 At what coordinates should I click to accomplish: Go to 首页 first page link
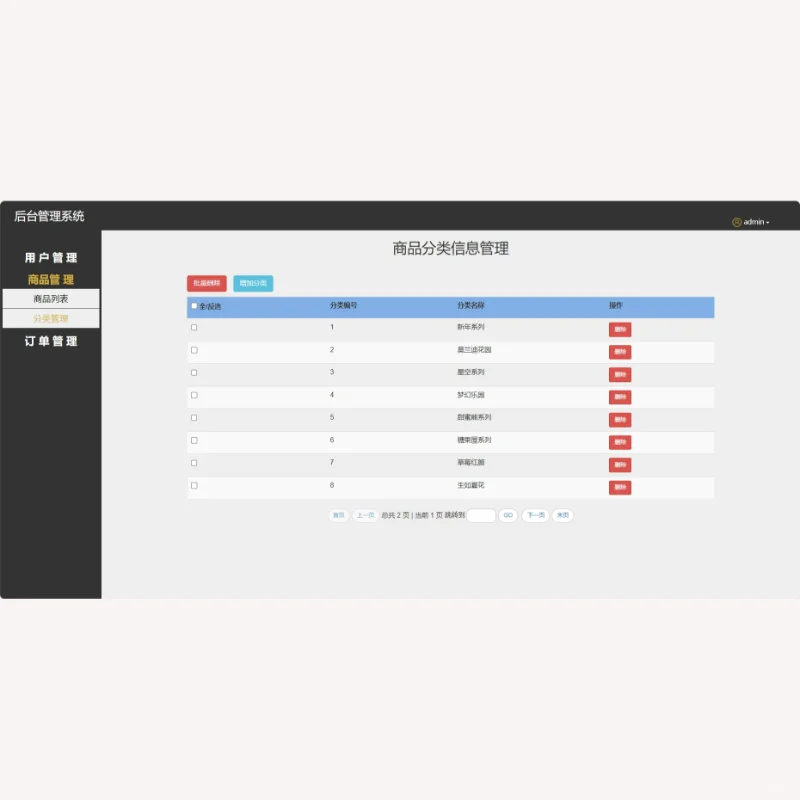[338, 515]
